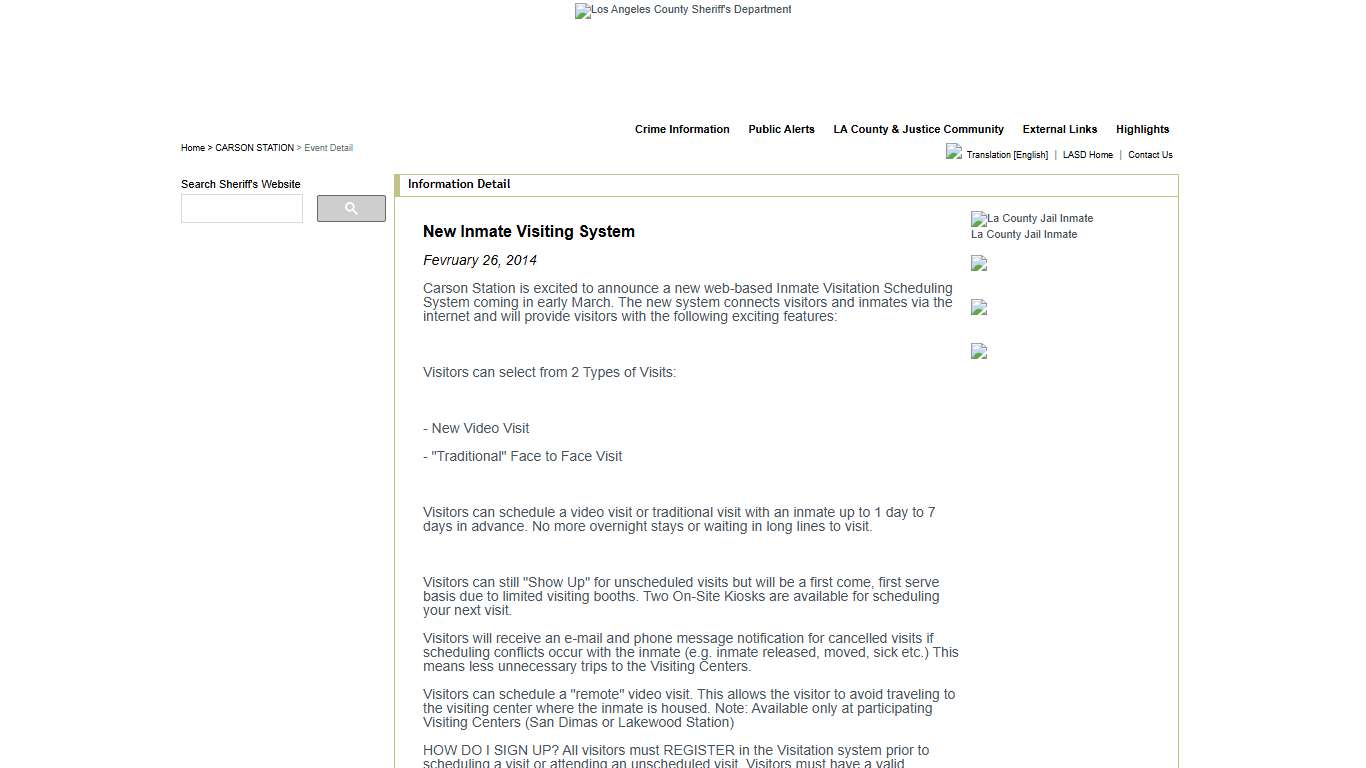Image resolution: width=1366 pixels, height=768 pixels.
Task: Expand the LA County & Justice Community menu
Action: [919, 129]
